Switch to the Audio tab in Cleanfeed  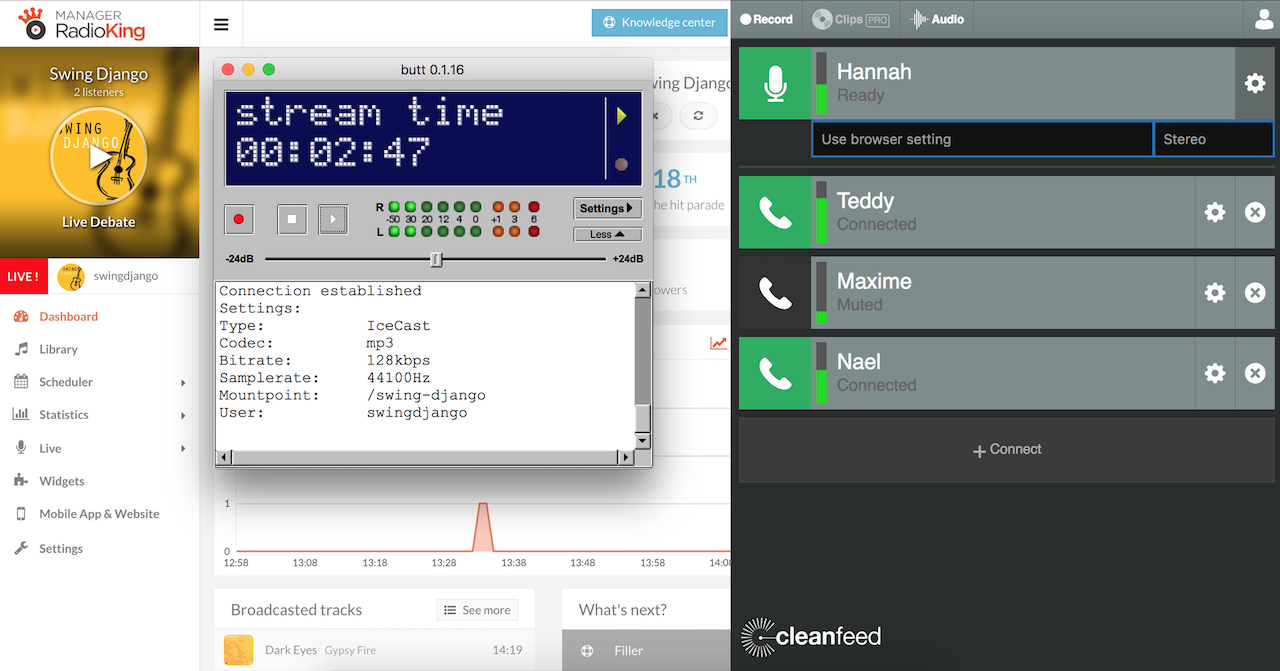937,19
